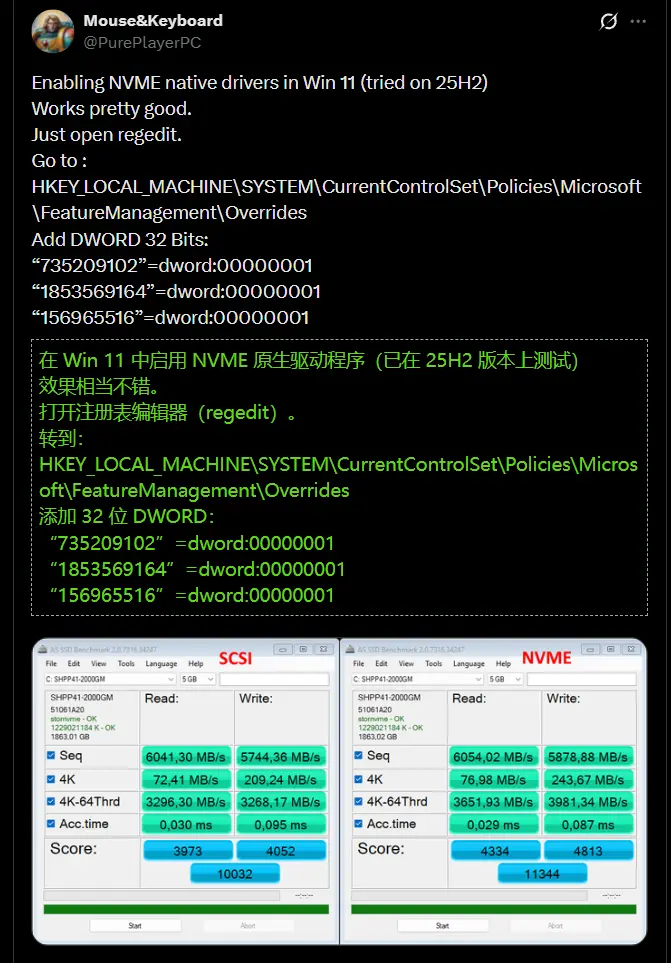
Task: Open Language menu in NVME window
Action: [468, 664]
